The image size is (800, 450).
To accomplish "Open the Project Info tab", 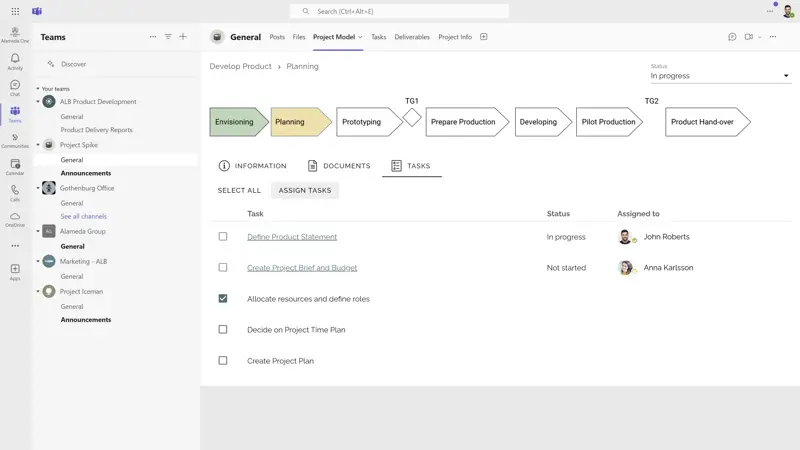I will point(455,37).
